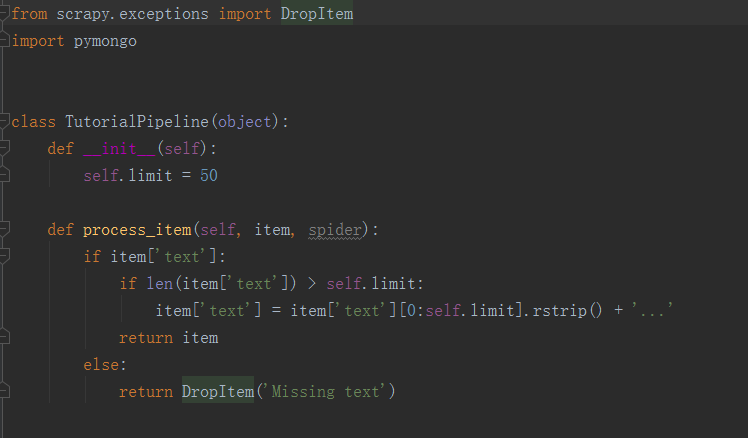Click 'self.limit:' at end of len comparison
This screenshot has height=438, width=748.
point(375,284)
